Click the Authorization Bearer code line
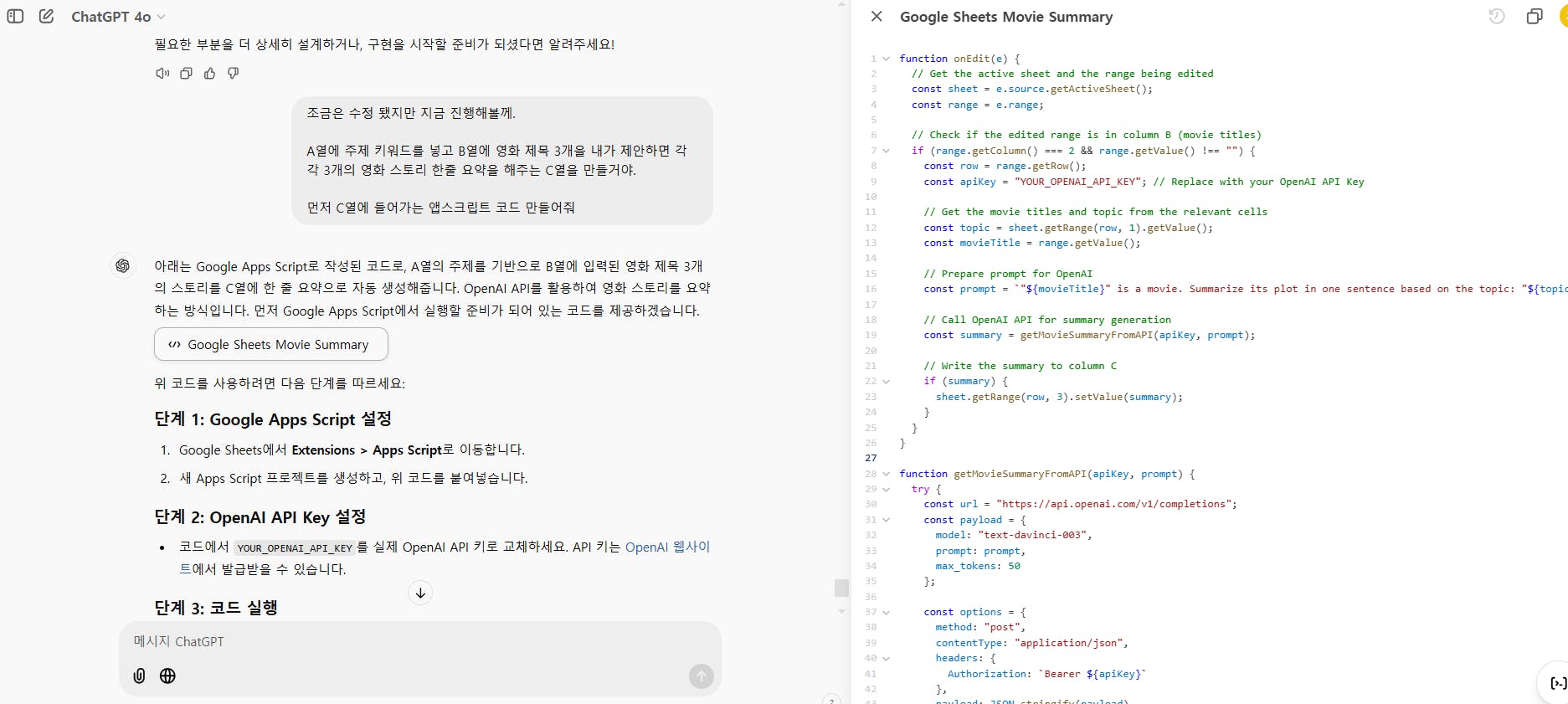 [x=1046, y=674]
